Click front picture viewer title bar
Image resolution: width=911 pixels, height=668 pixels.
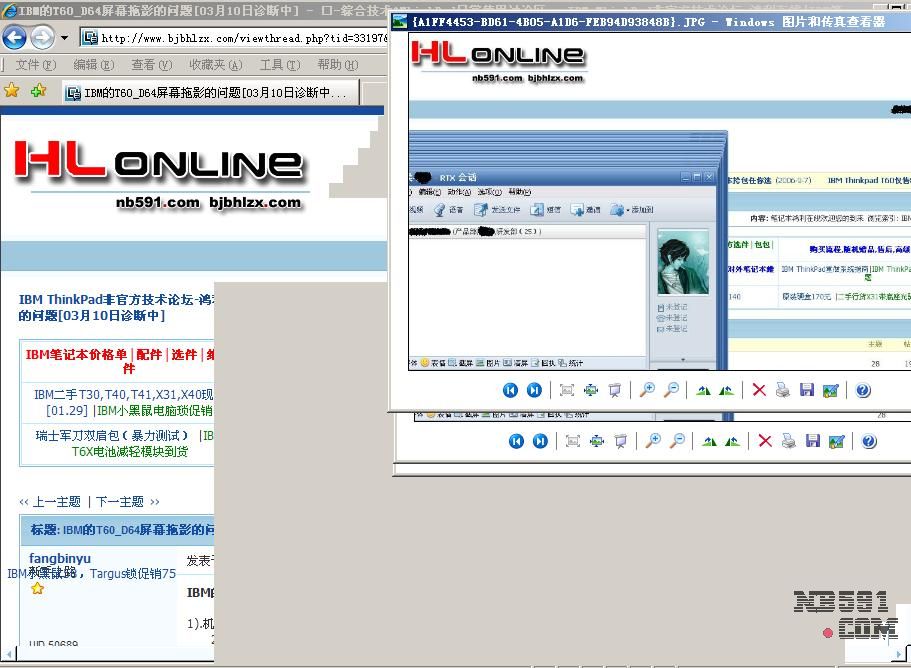tap(650, 22)
